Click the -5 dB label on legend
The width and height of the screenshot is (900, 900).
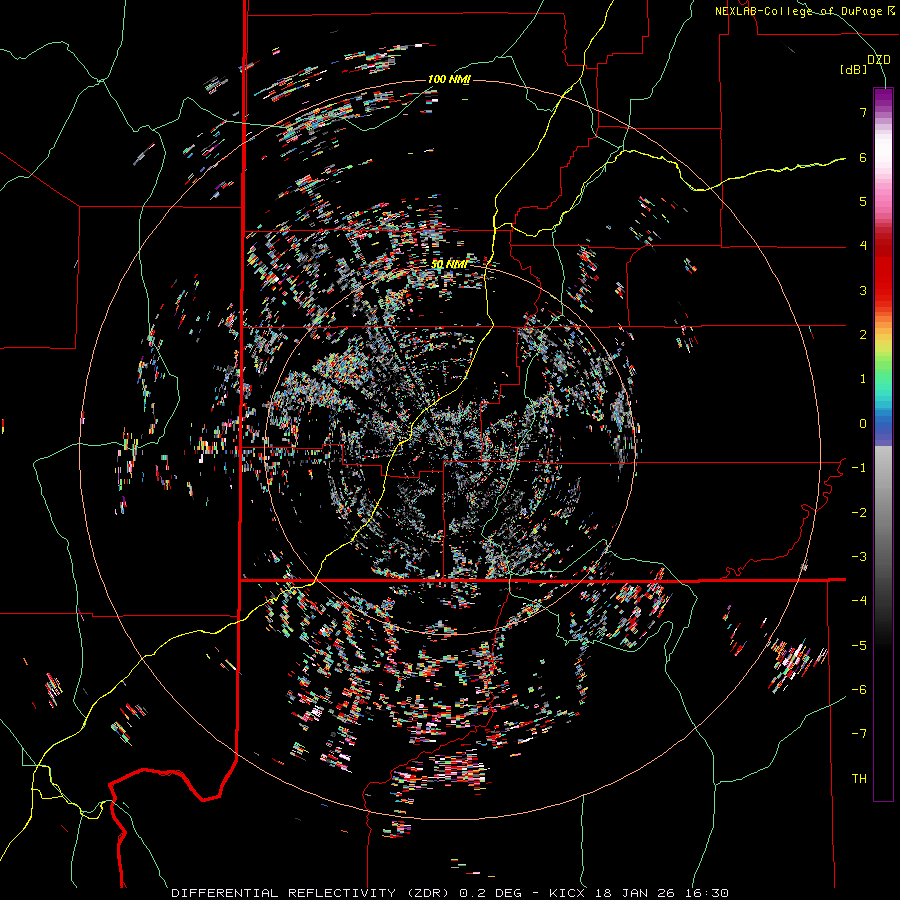coord(859,646)
